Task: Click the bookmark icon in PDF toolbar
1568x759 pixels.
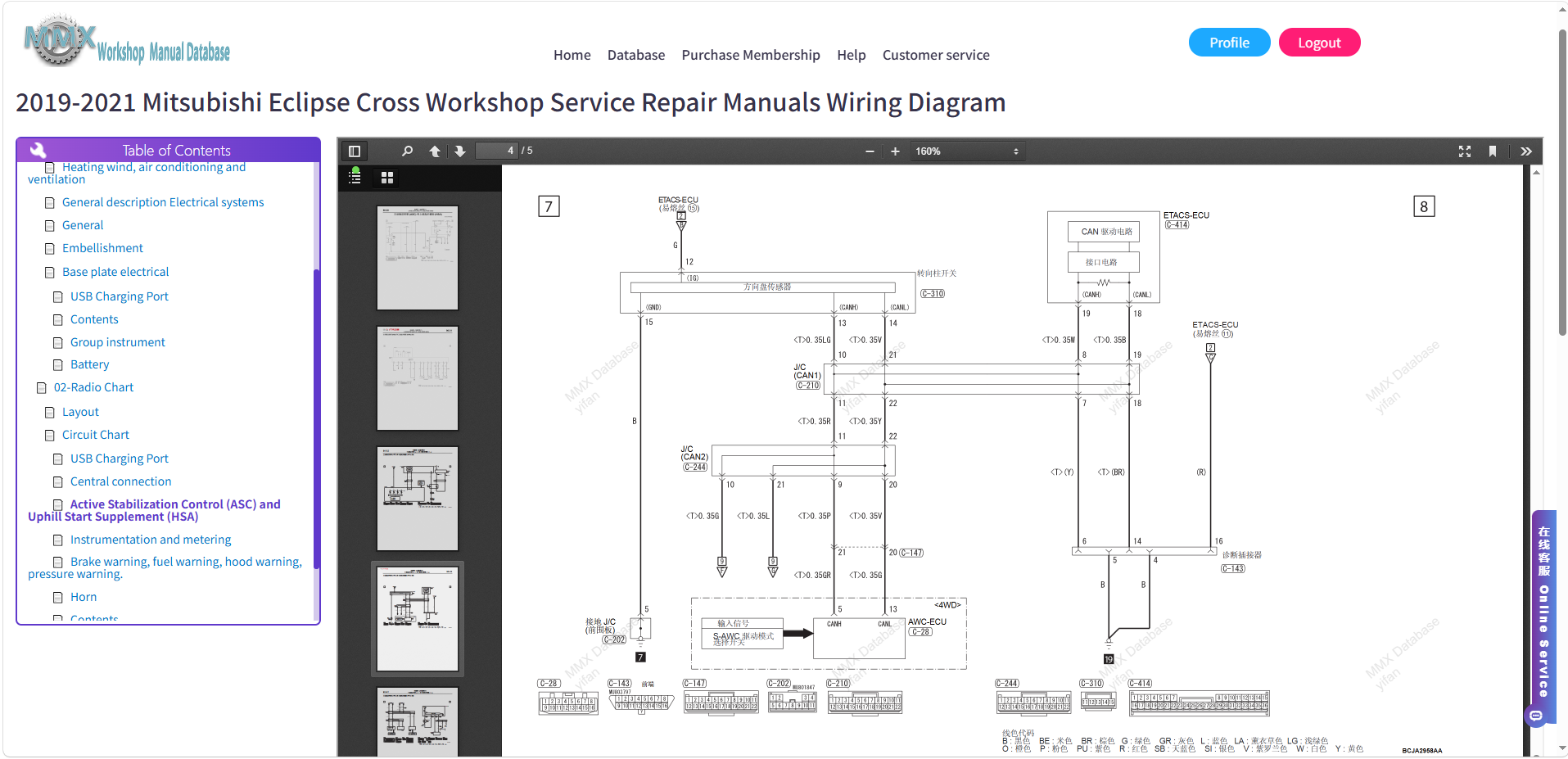Action: (1493, 151)
